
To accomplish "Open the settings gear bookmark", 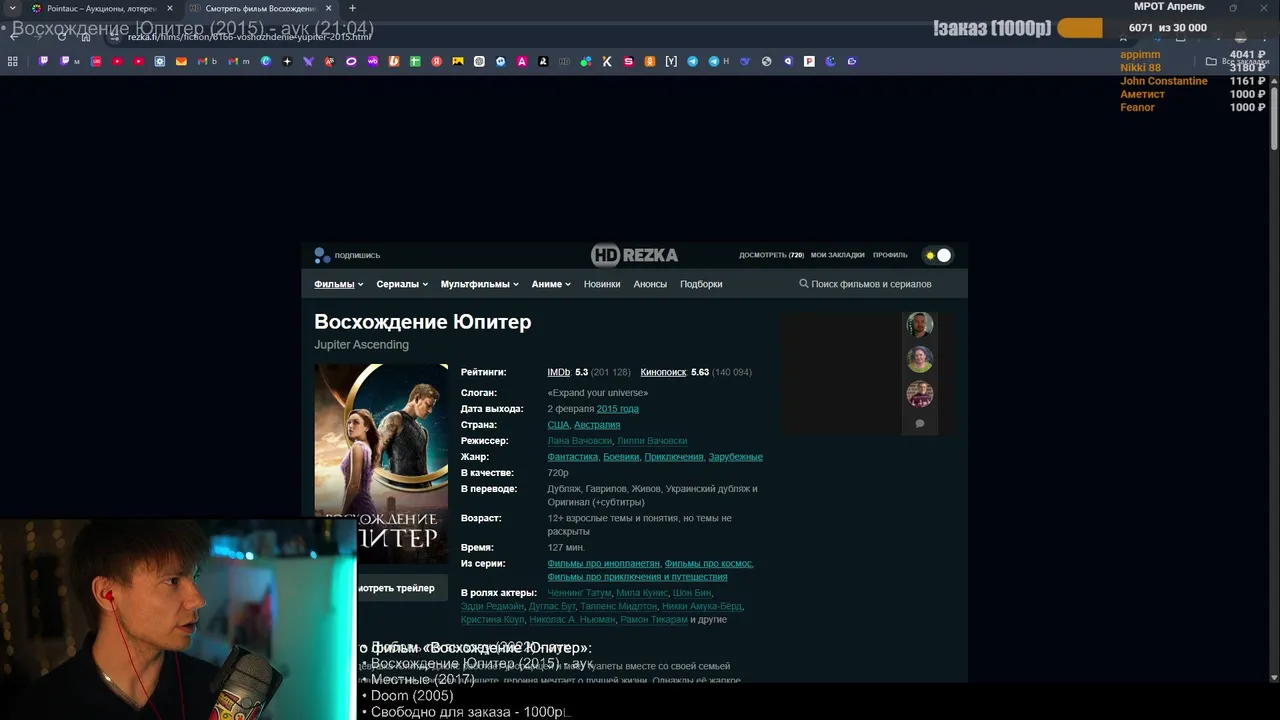I will click(x=160, y=61).
